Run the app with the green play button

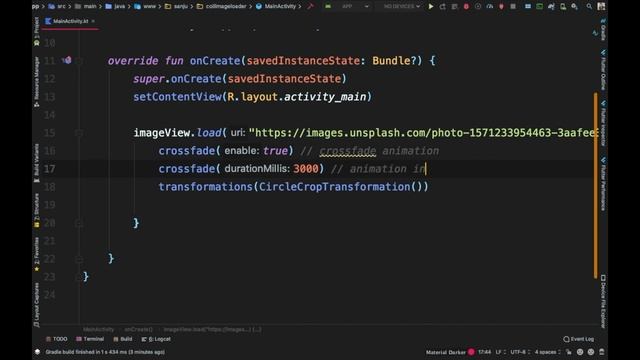click(431, 7)
